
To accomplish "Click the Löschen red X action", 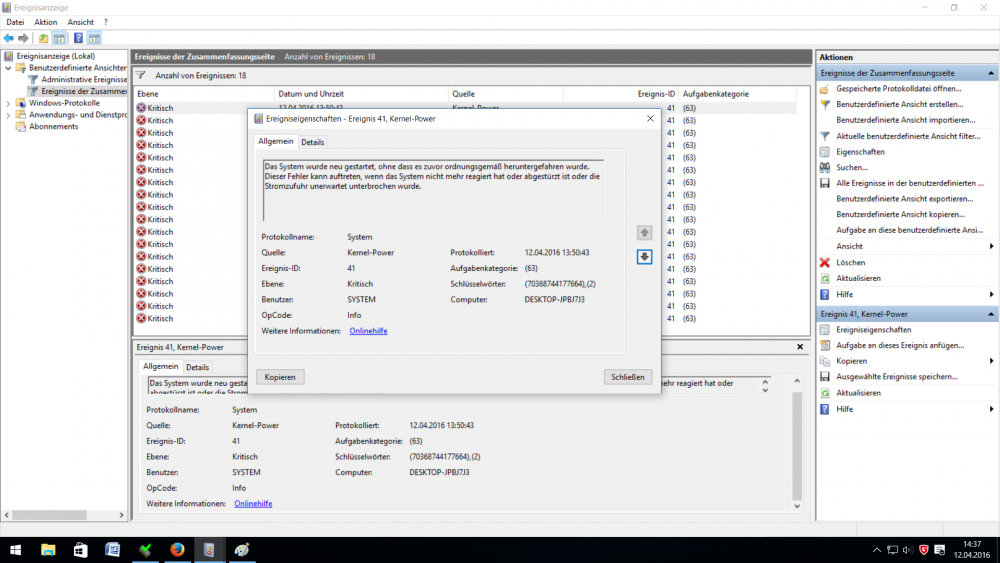I will (x=851, y=262).
